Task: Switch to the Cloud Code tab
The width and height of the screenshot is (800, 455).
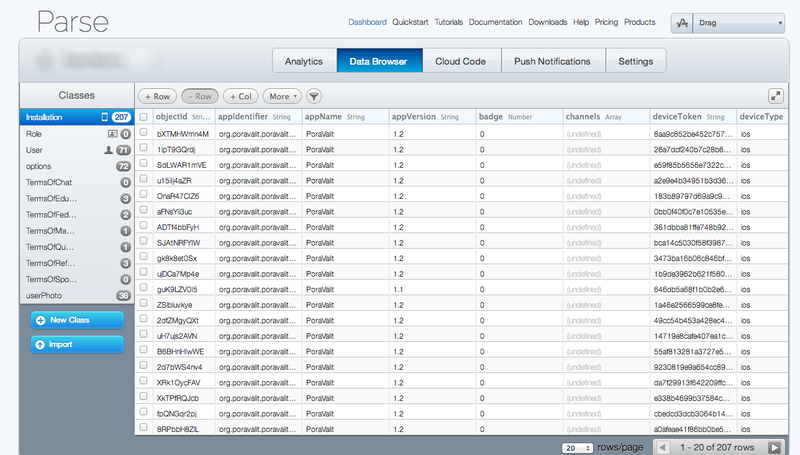Action: [461, 61]
